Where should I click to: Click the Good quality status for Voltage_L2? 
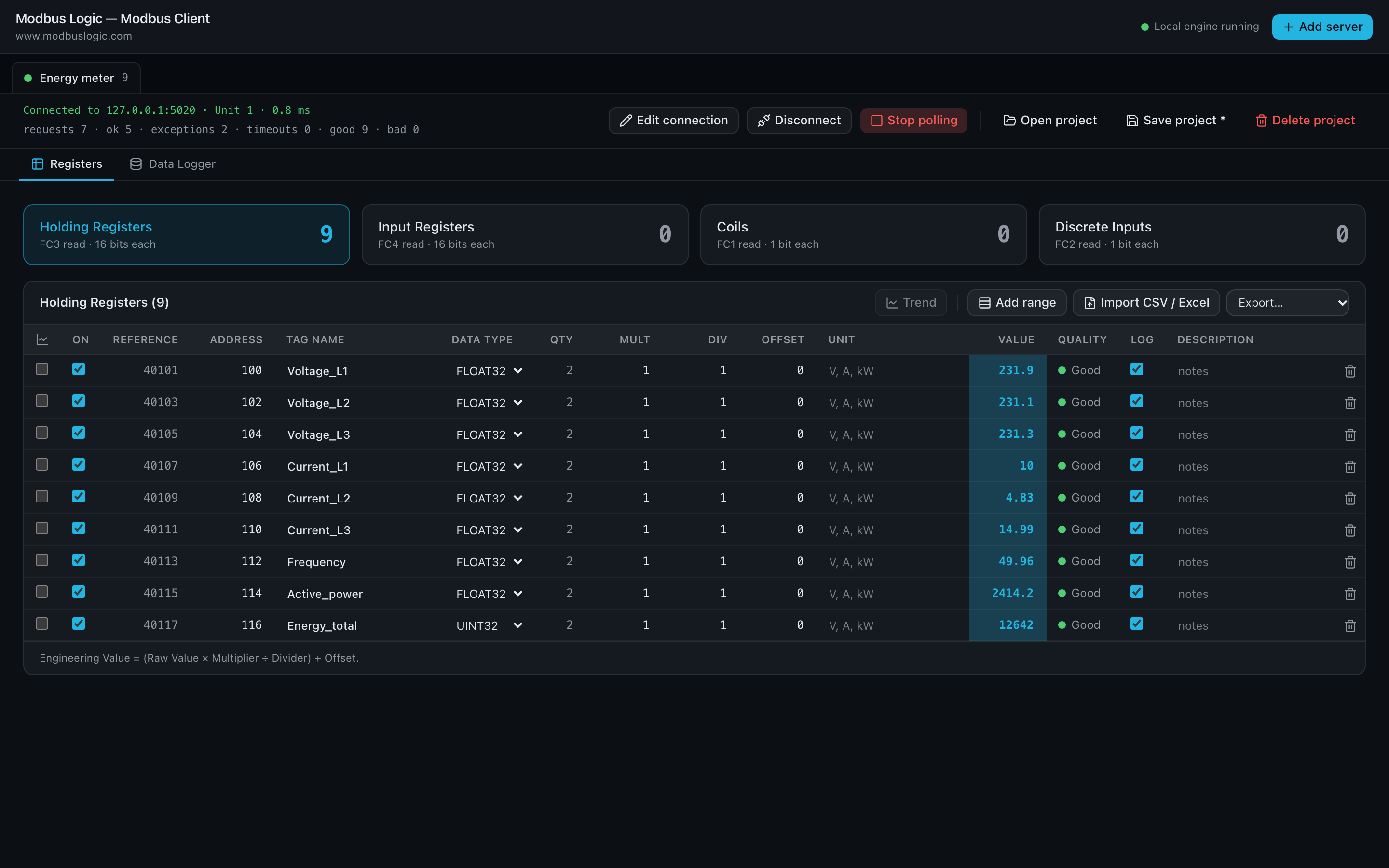[1079, 403]
